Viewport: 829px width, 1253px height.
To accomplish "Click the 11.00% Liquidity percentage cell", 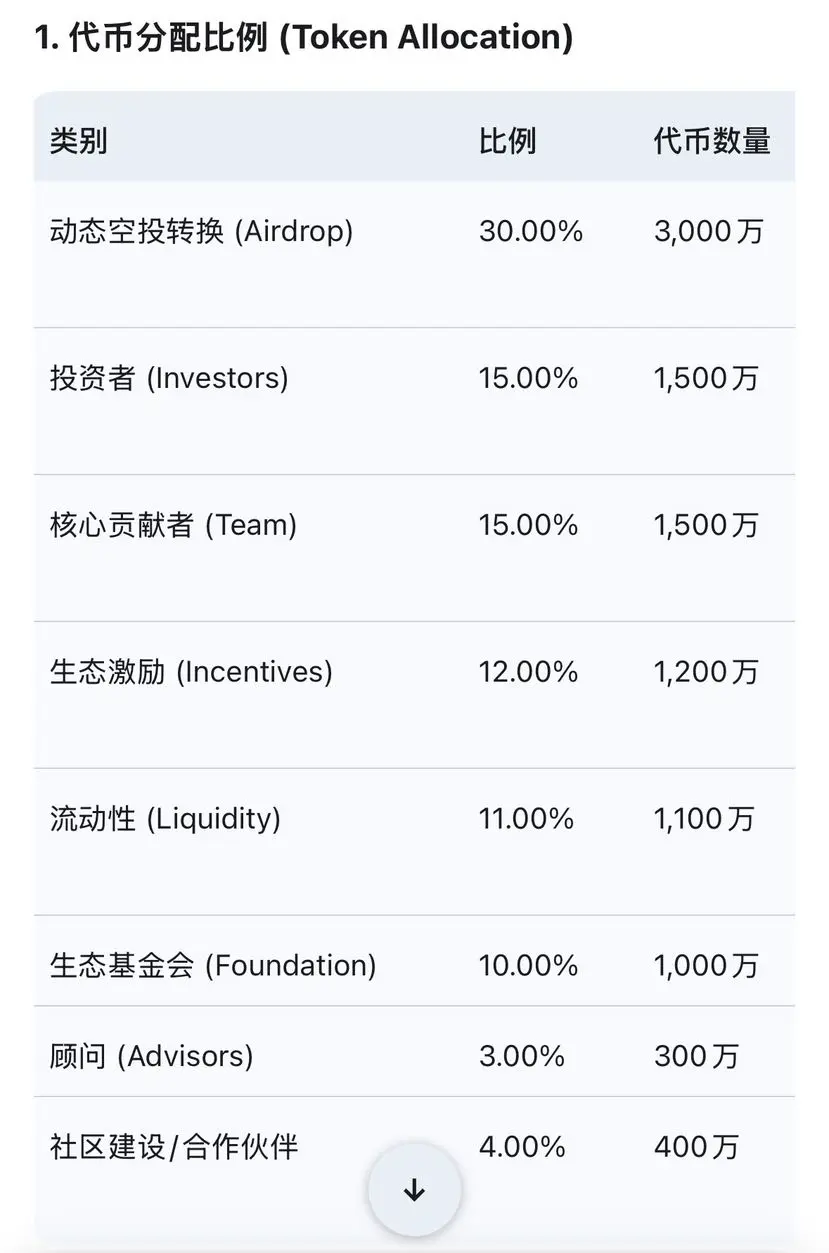I will tap(526, 819).
